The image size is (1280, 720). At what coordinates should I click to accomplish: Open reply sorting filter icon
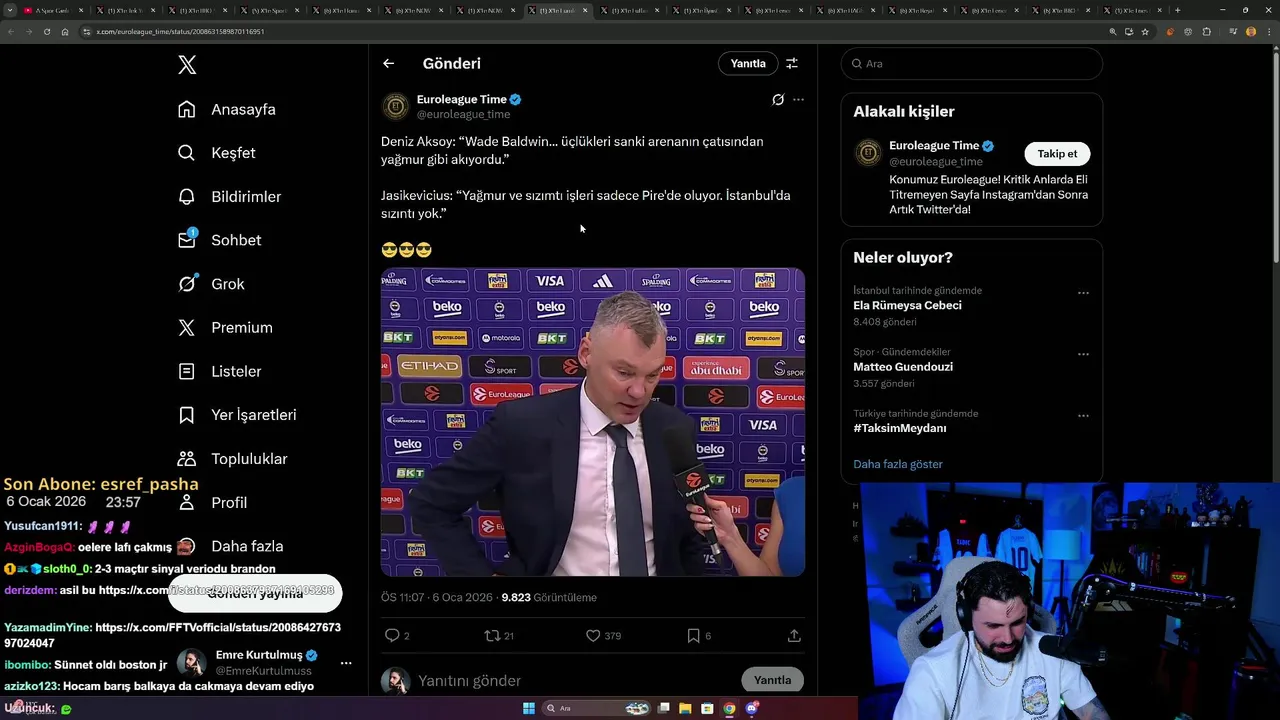[x=791, y=63]
